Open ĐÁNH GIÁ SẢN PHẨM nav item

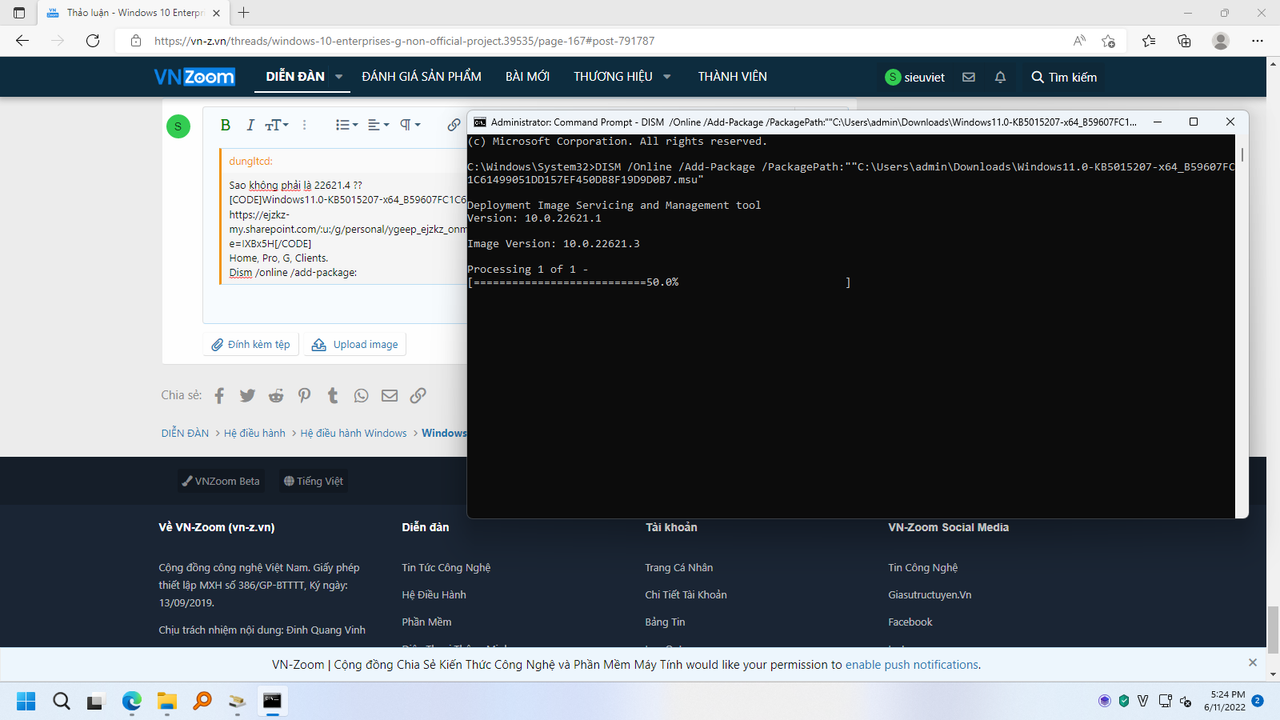click(x=421, y=77)
